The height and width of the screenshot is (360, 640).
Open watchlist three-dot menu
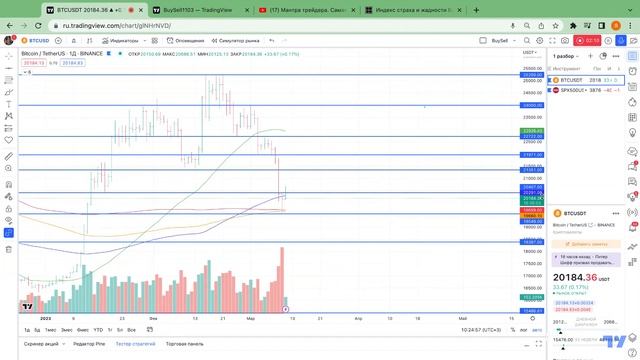616,56
